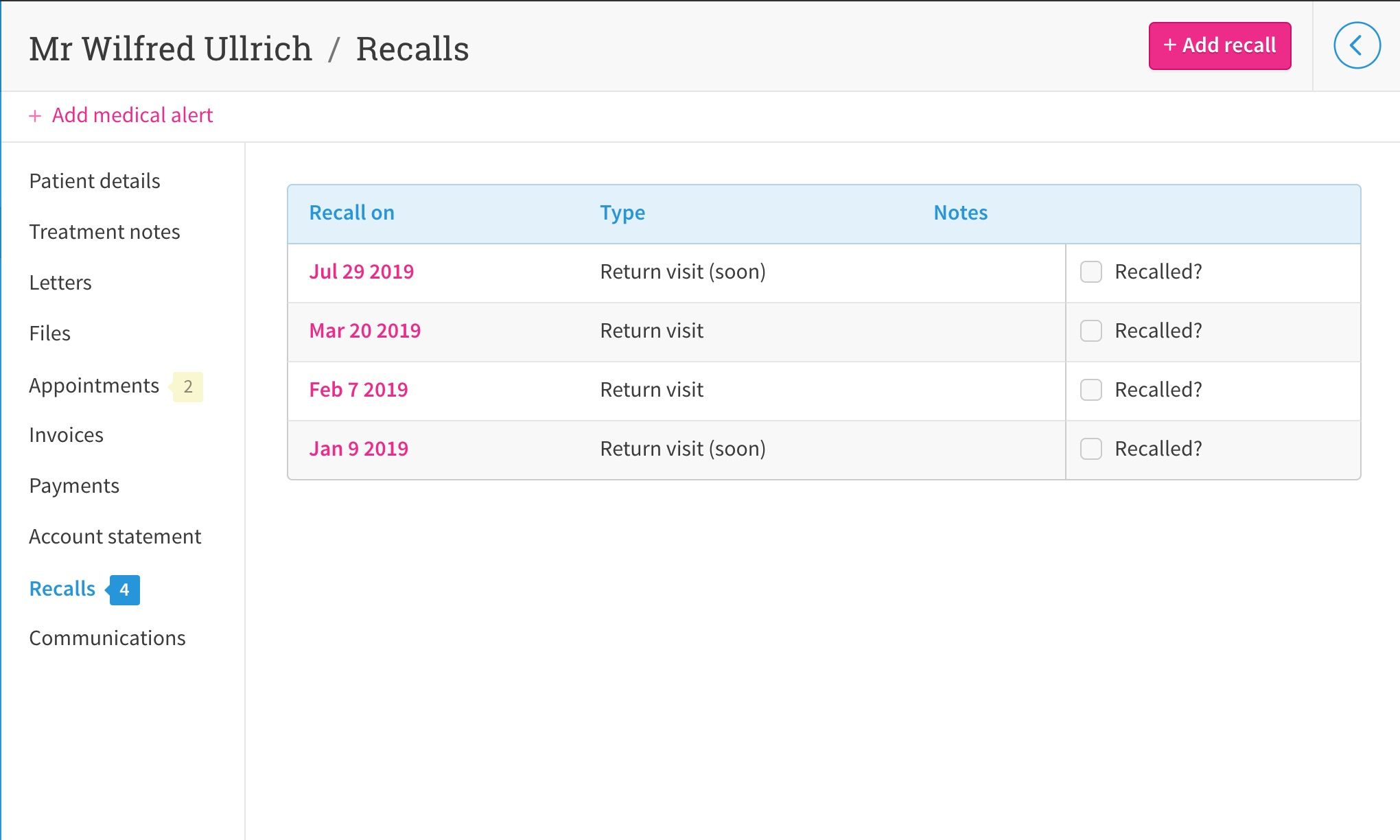Open the Patient details section
This screenshot has width=1400, height=840.
[x=95, y=181]
